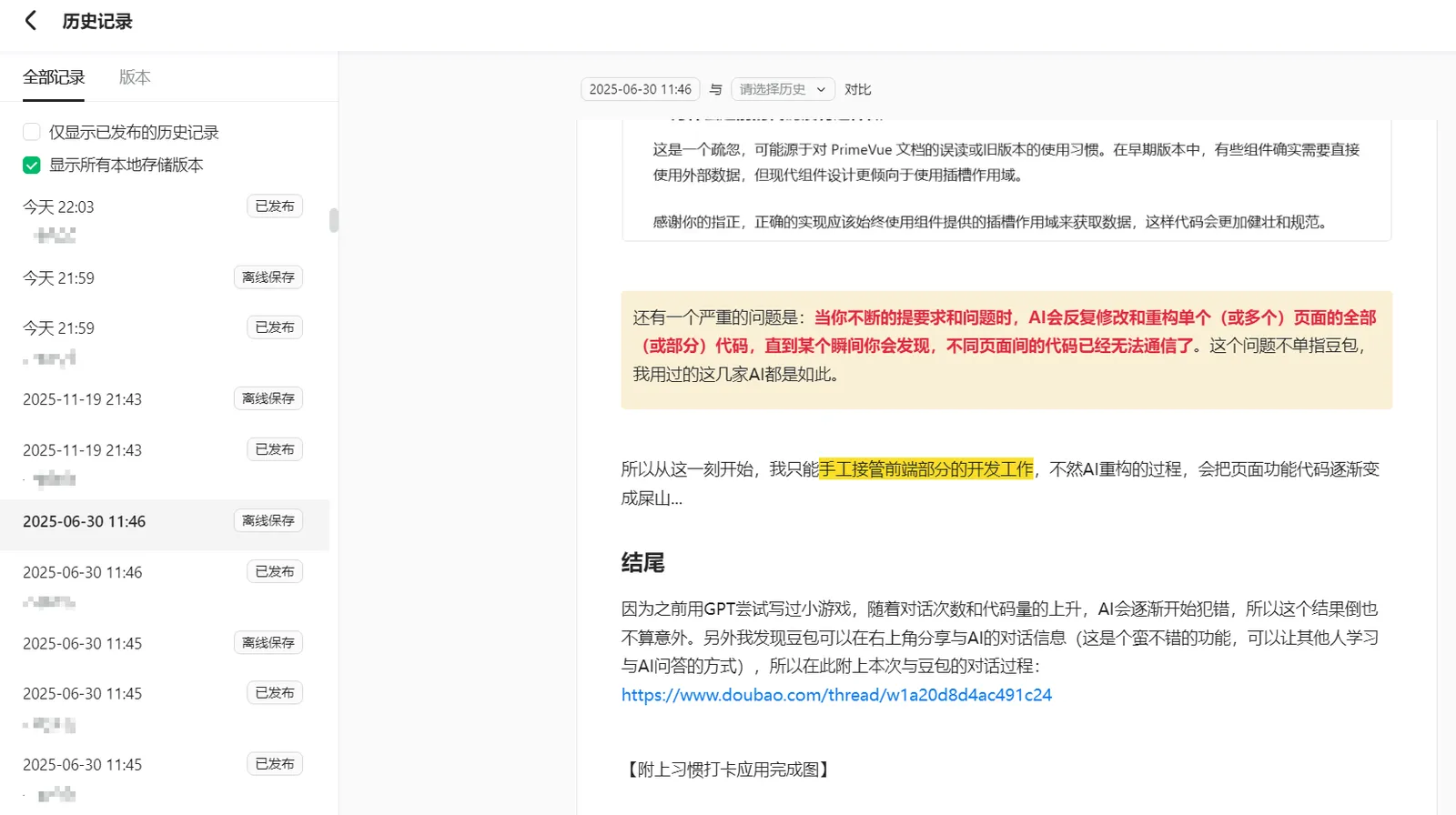Enable 仅显示已发布的历史记录 checkbox
1456x815 pixels.
tap(32, 132)
